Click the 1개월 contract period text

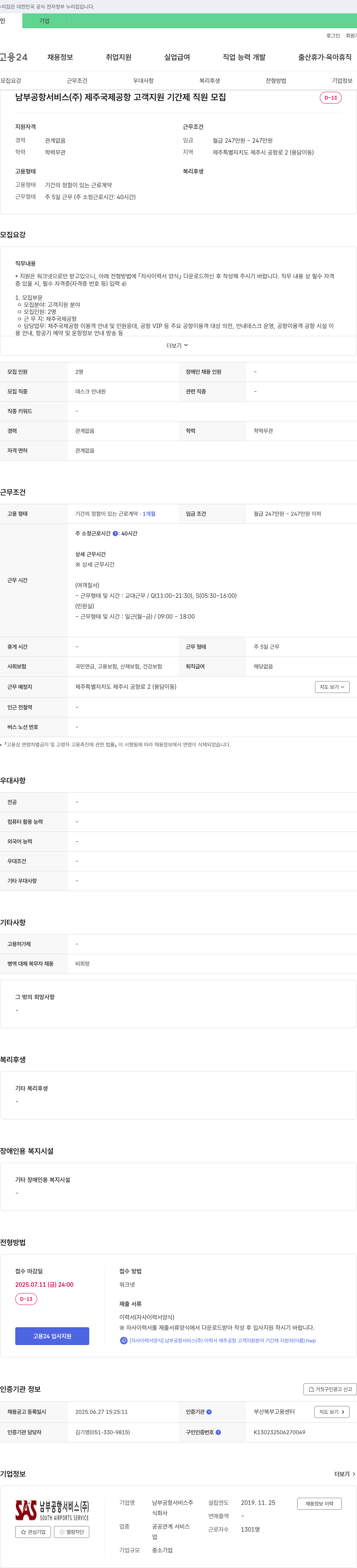tap(149, 514)
